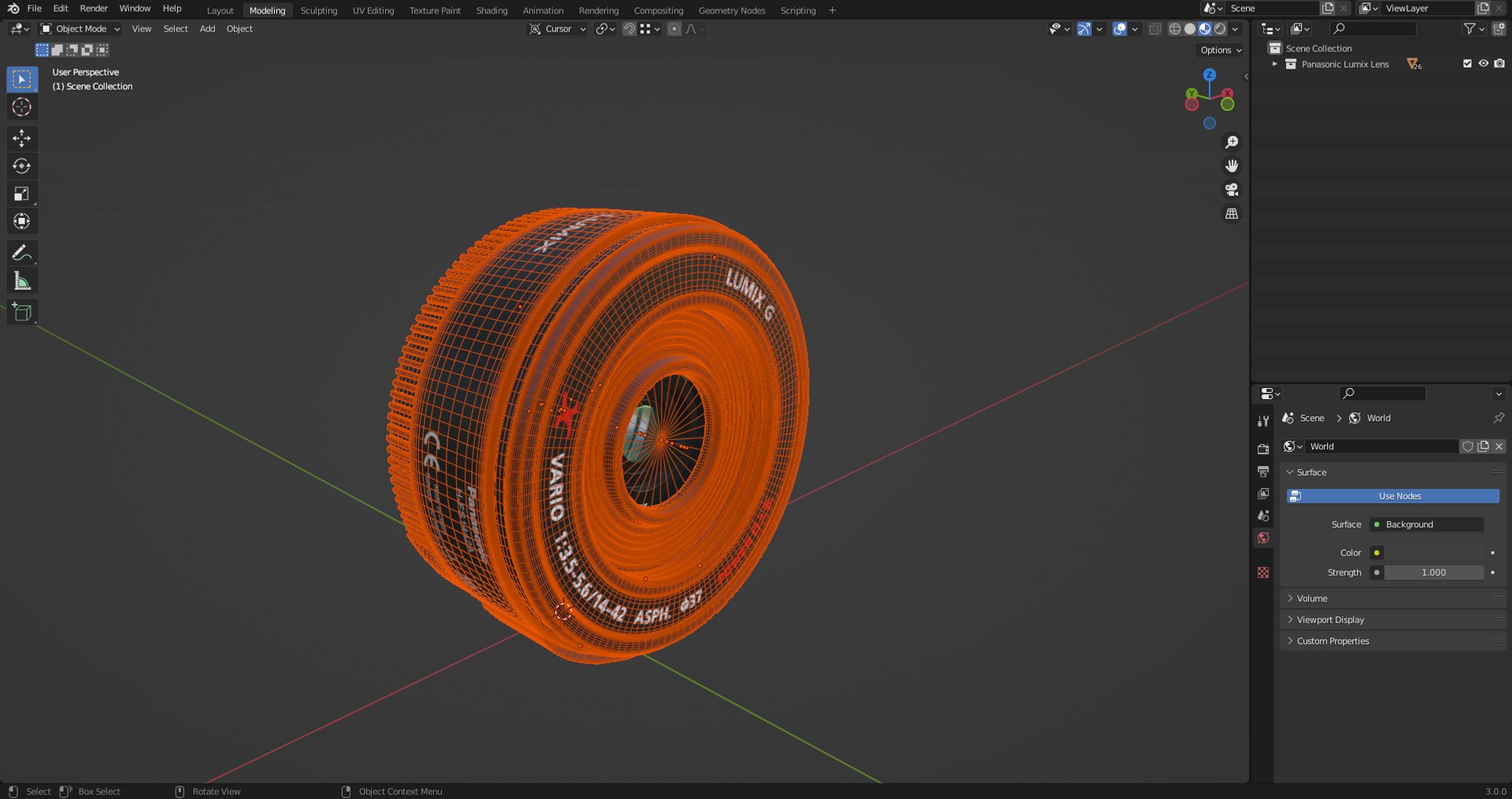The height and width of the screenshot is (799, 1512).
Task: Disable Panasonic Lumix Lens in renders
Action: click(x=1499, y=64)
